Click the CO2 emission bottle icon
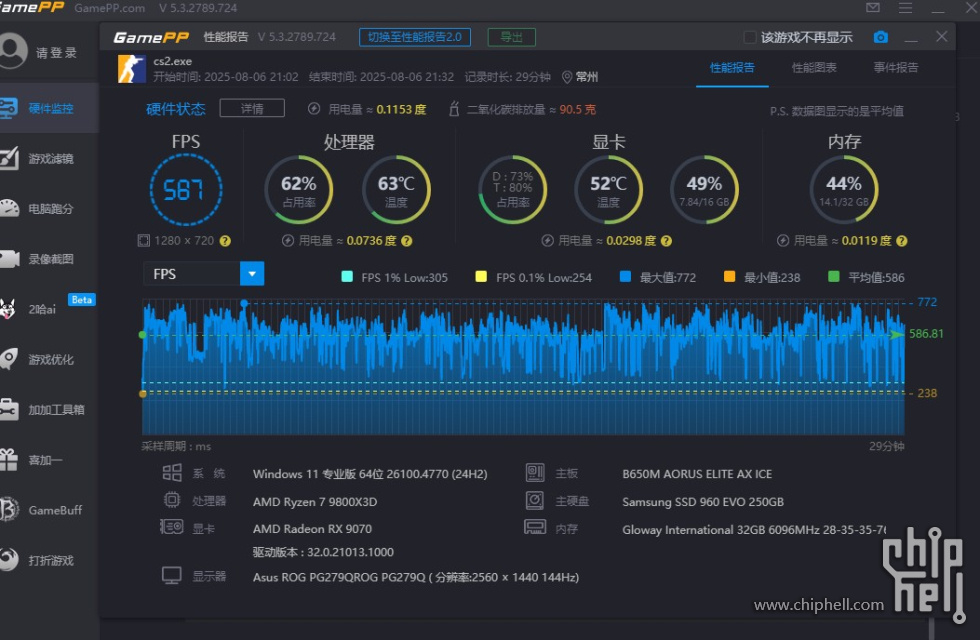This screenshot has width=980, height=640. (x=454, y=109)
